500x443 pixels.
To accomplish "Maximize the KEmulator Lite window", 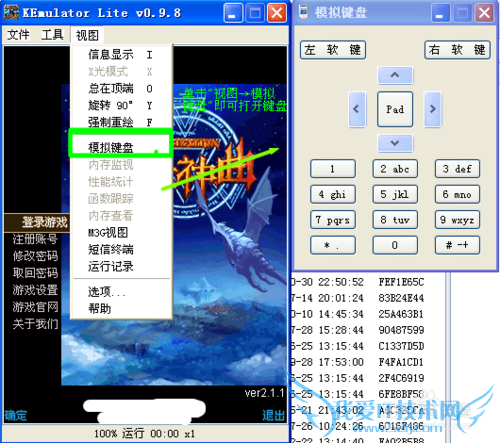I will pos(255,13).
